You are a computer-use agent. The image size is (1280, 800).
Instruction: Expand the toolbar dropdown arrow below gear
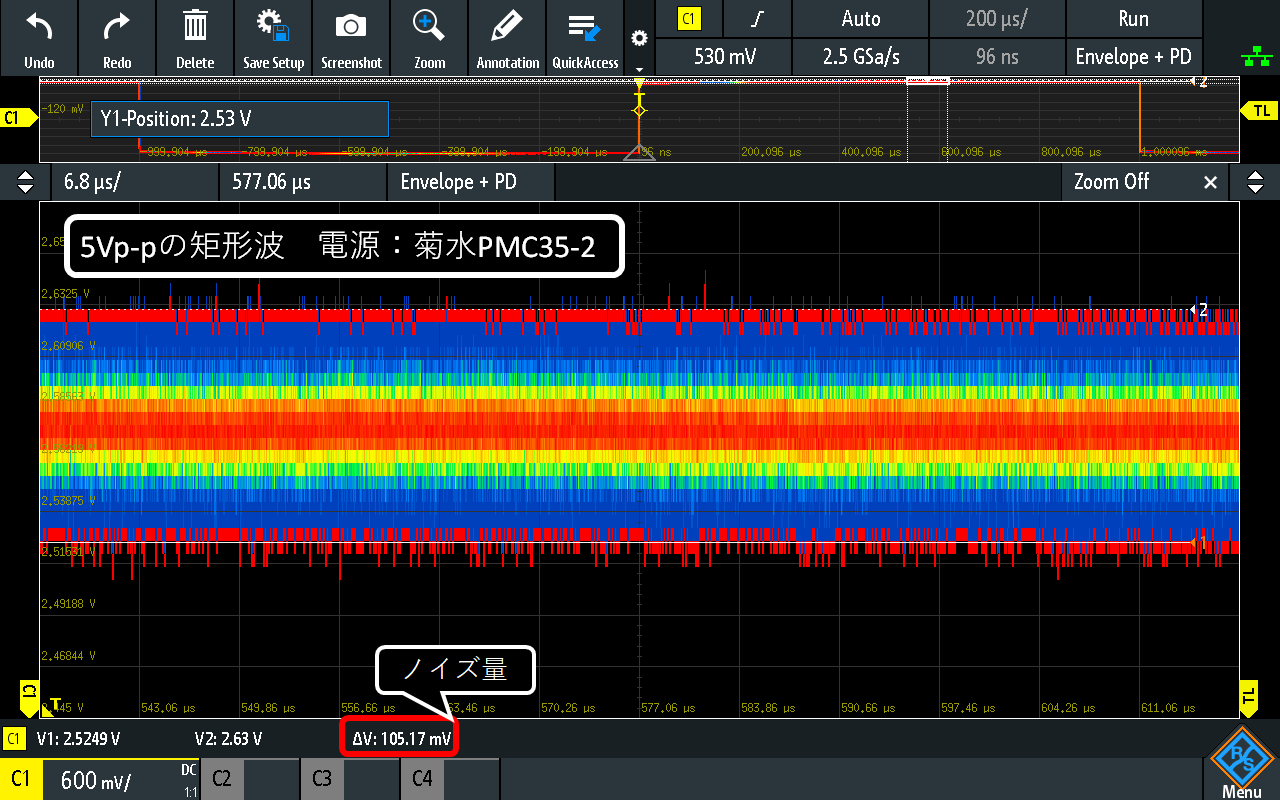tap(639, 70)
